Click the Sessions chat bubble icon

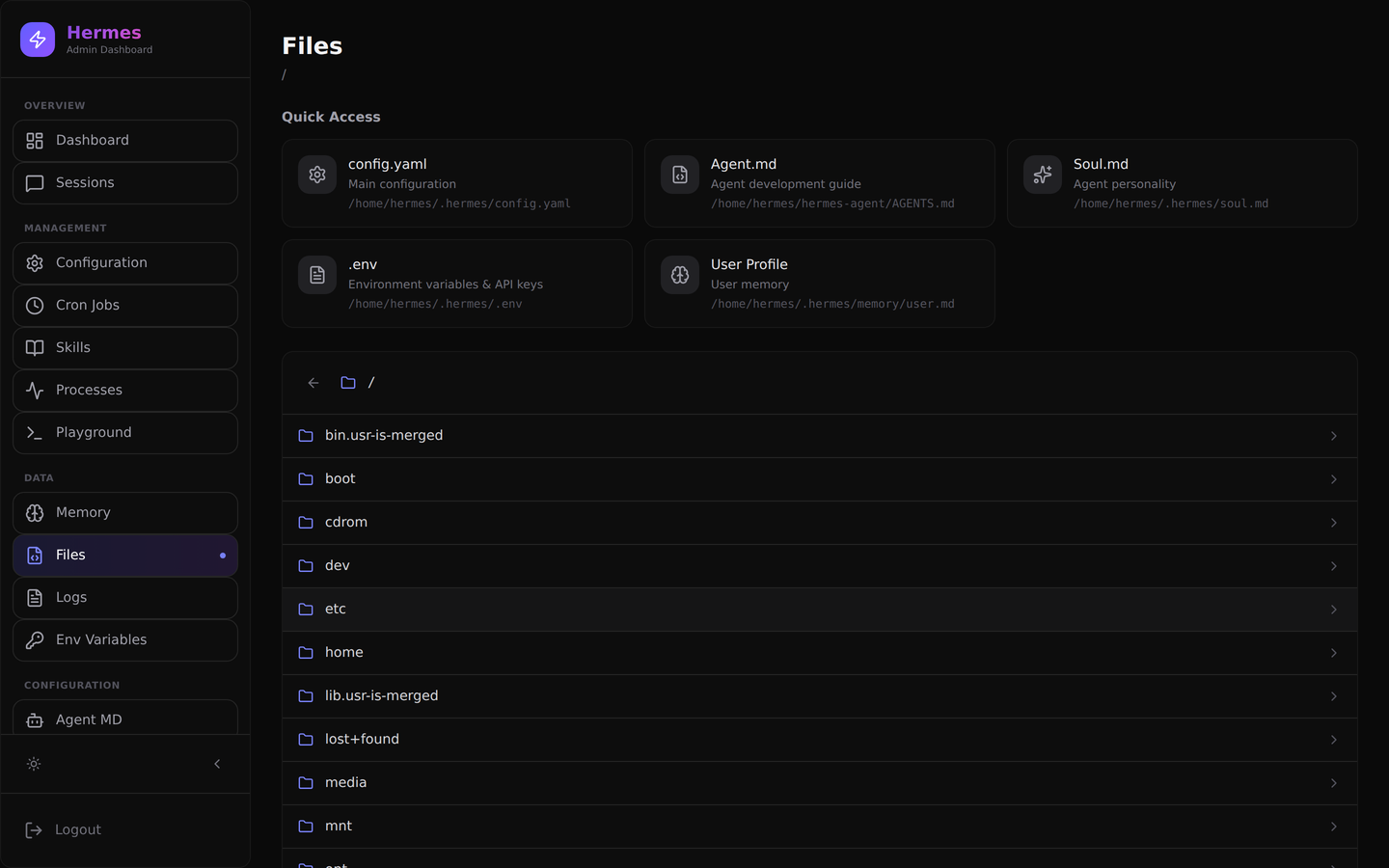35,183
